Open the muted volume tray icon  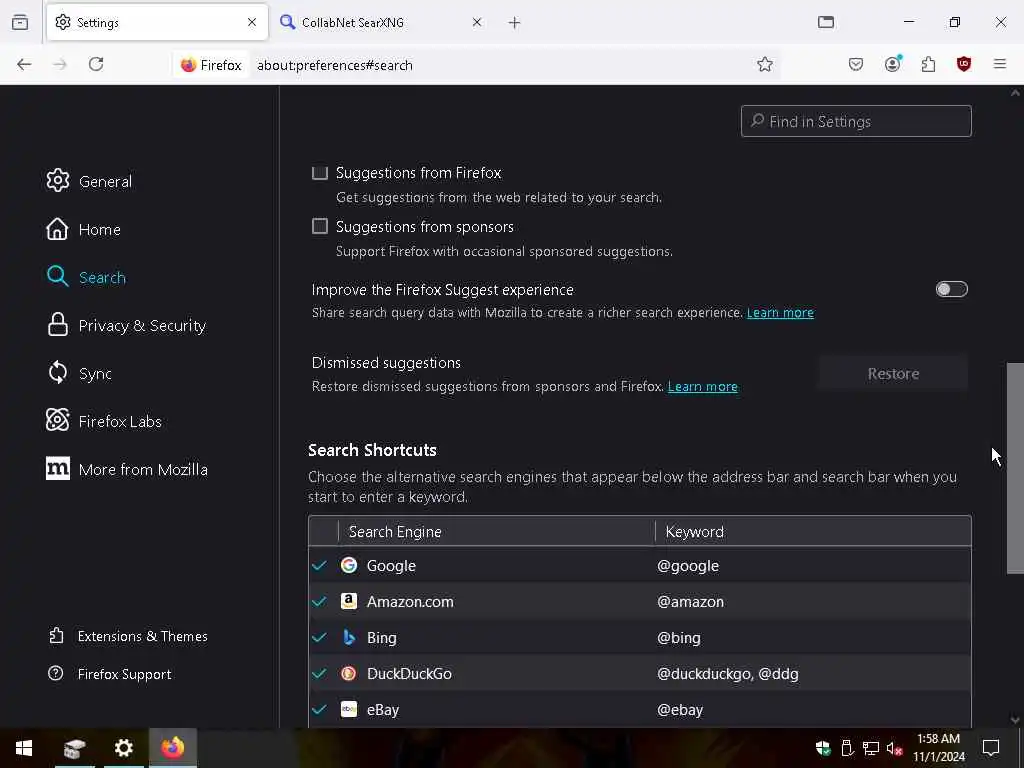coord(894,748)
